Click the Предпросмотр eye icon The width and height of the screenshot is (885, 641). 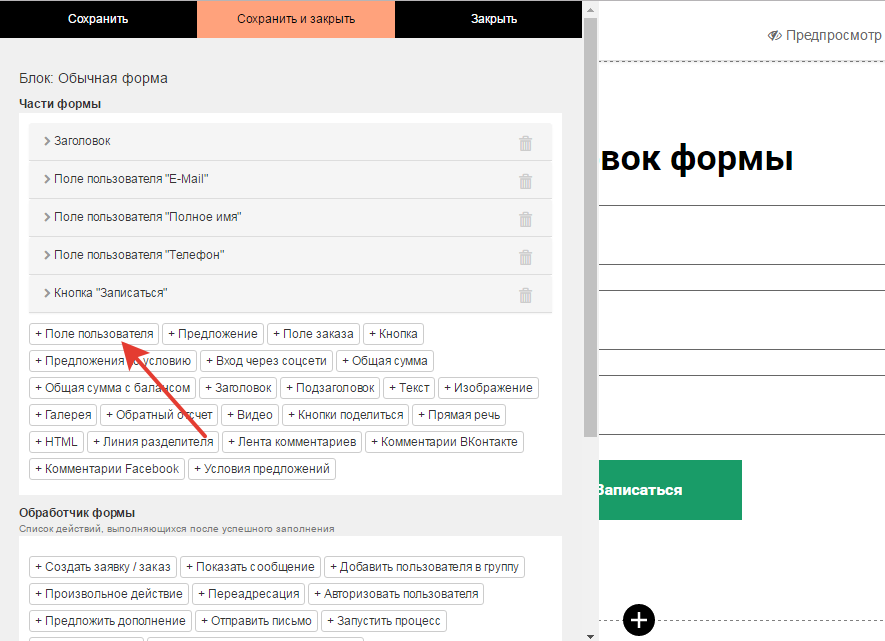pyautogui.click(x=774, y=36)
